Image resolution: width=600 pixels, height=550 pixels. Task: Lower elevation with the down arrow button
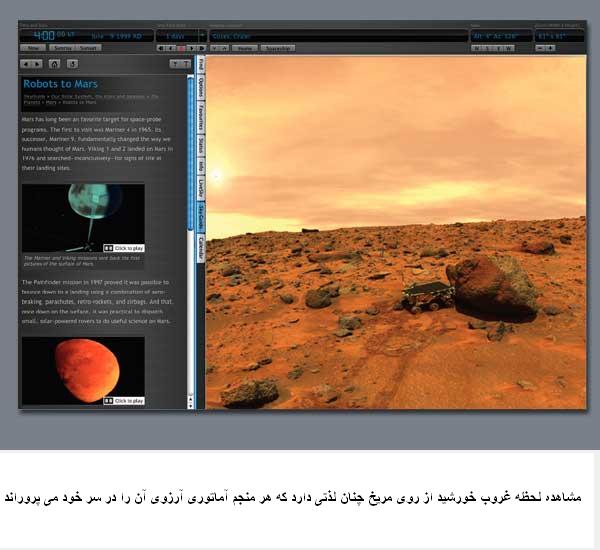coord(215,48)
